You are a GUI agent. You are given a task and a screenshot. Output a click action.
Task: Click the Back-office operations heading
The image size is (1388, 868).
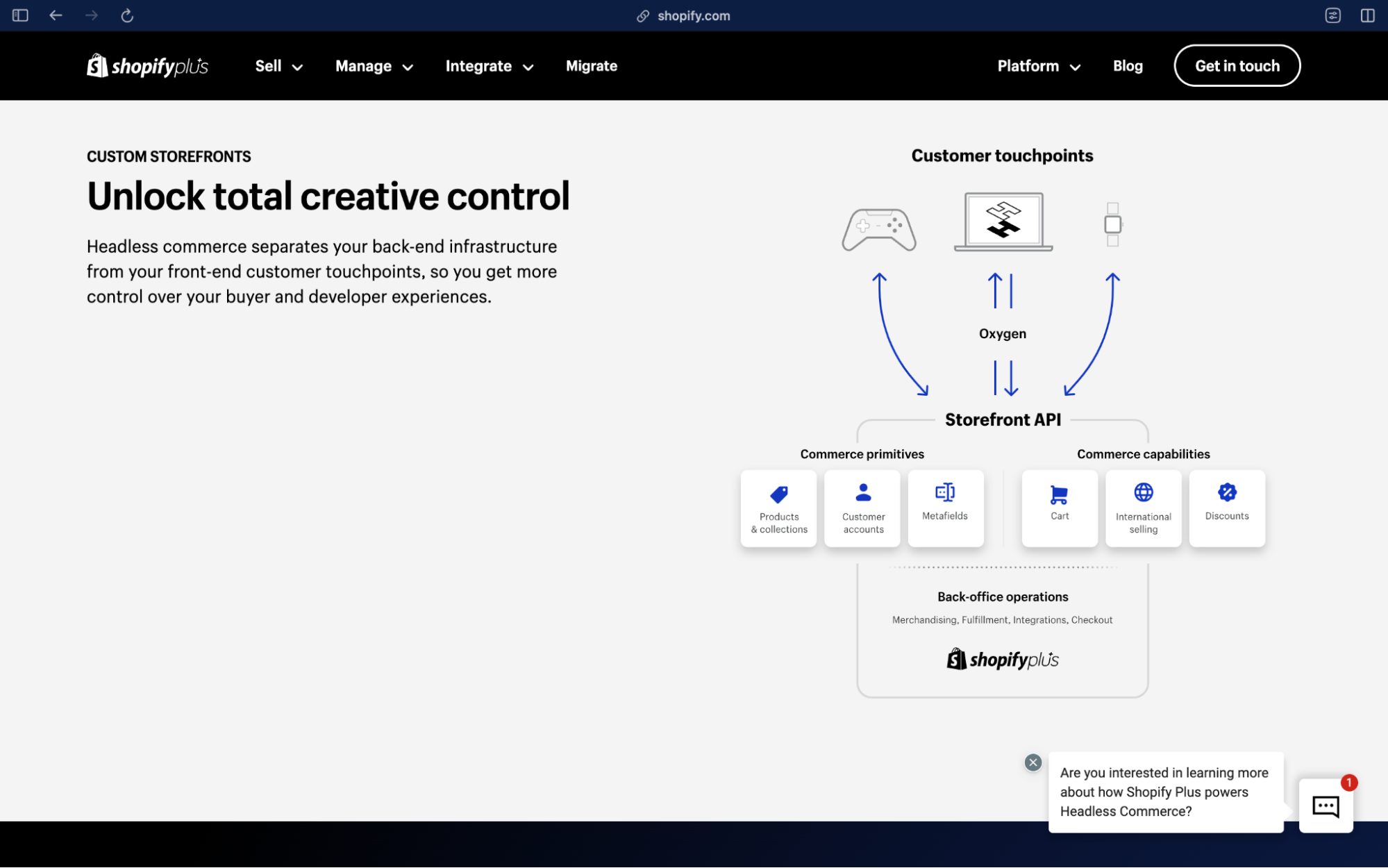point(1003,596)
